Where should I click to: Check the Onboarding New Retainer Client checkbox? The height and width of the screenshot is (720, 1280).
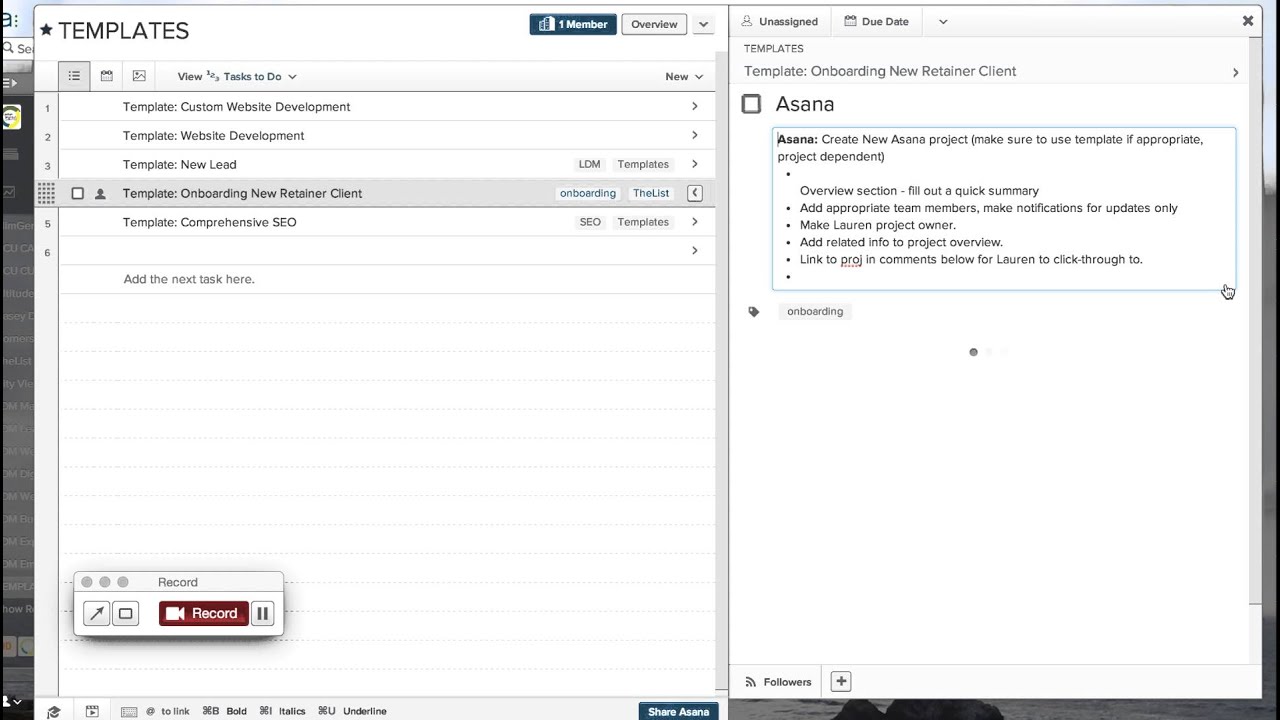click(77, 194)
